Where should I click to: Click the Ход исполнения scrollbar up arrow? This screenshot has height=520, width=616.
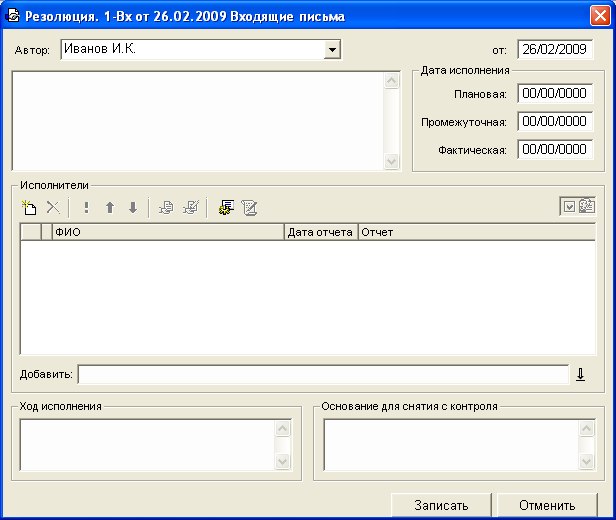pyautogui.click(x=283, y=428)
